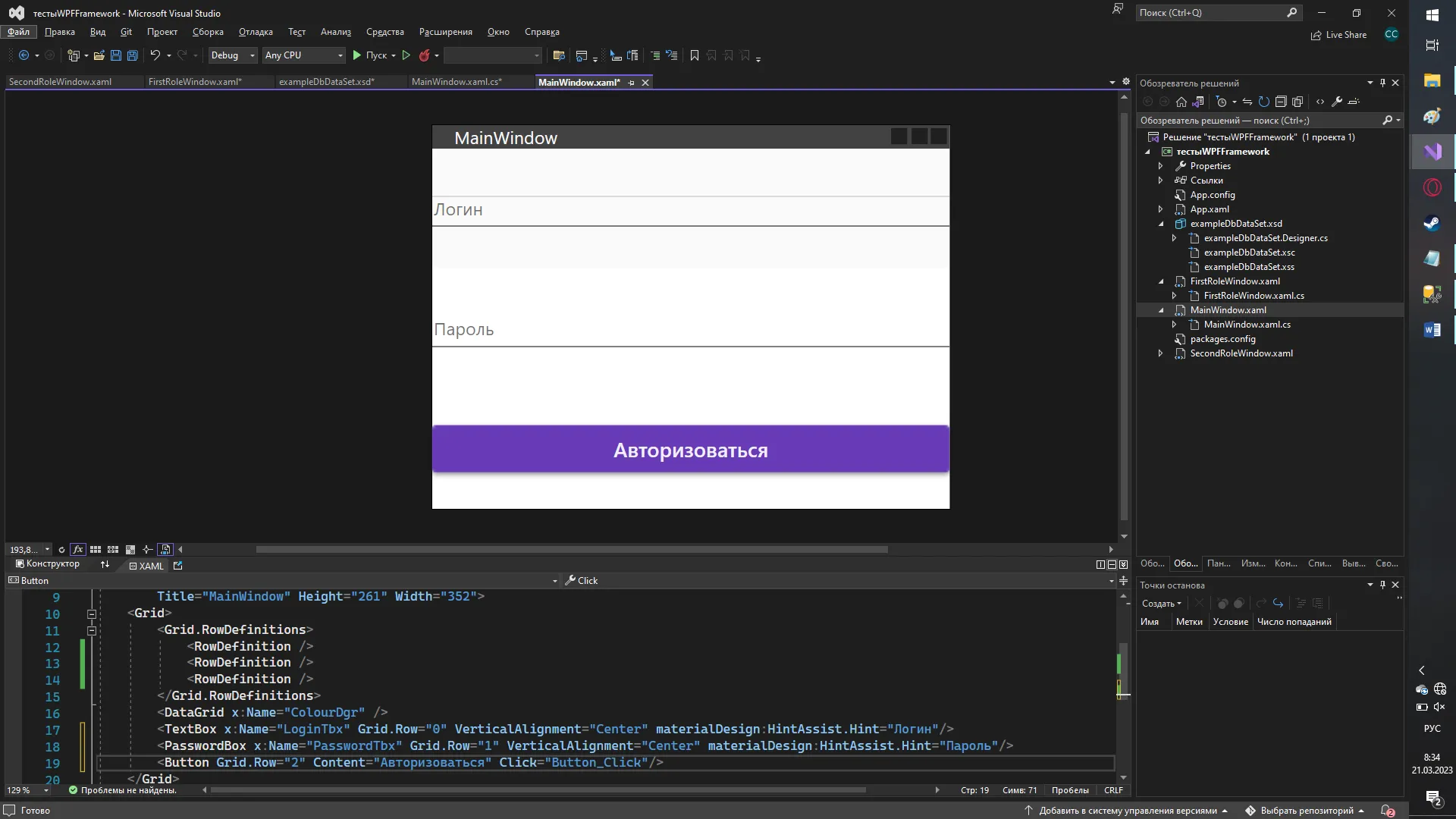The height and width of the screenshot is (819, 1456).
Task: Toggle platform-only controls icon in designer bar
Action: pyautogui.click(x=165, y=549)
